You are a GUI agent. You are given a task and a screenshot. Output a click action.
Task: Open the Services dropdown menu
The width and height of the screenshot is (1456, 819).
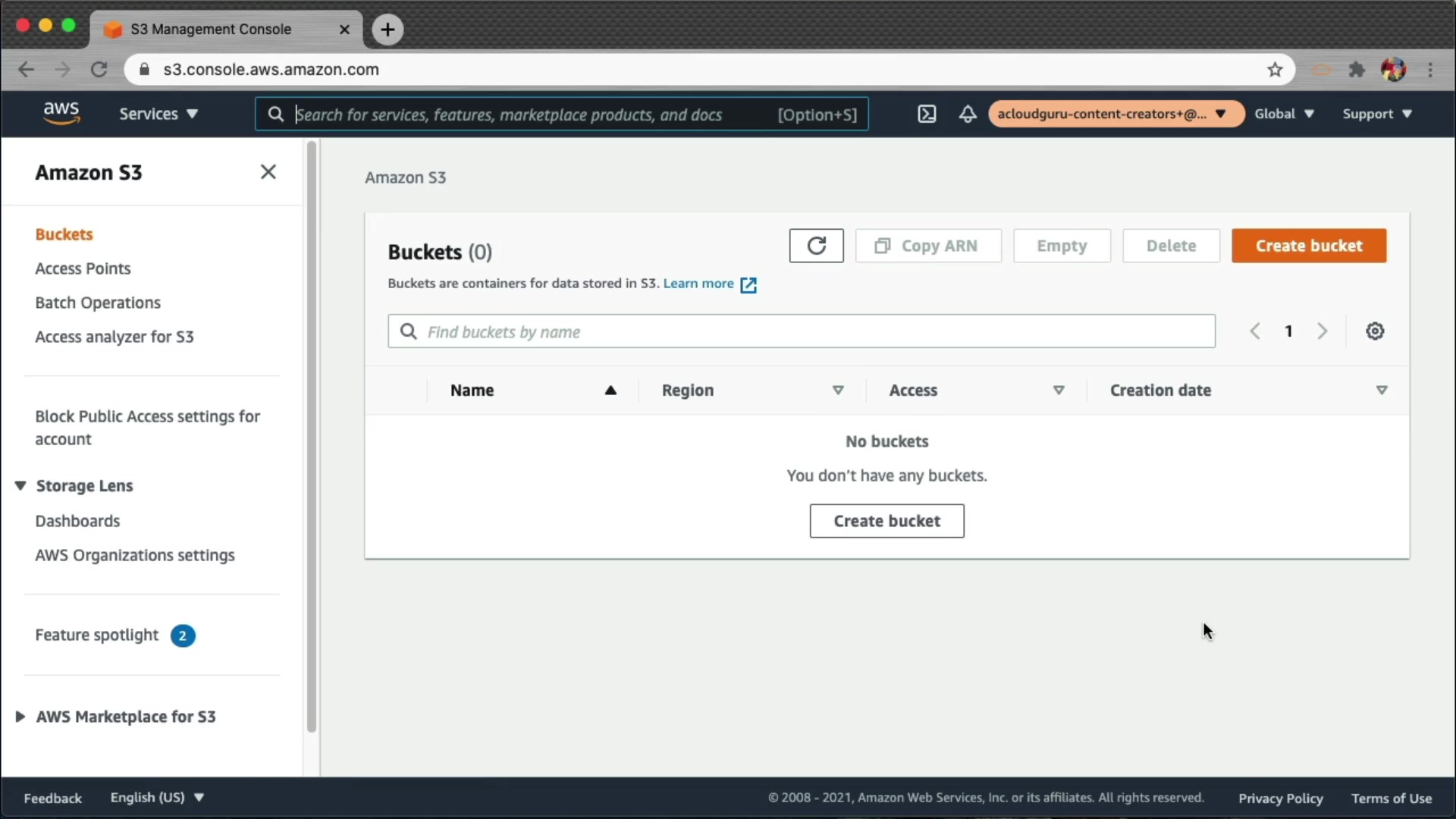tap(158, 114)
